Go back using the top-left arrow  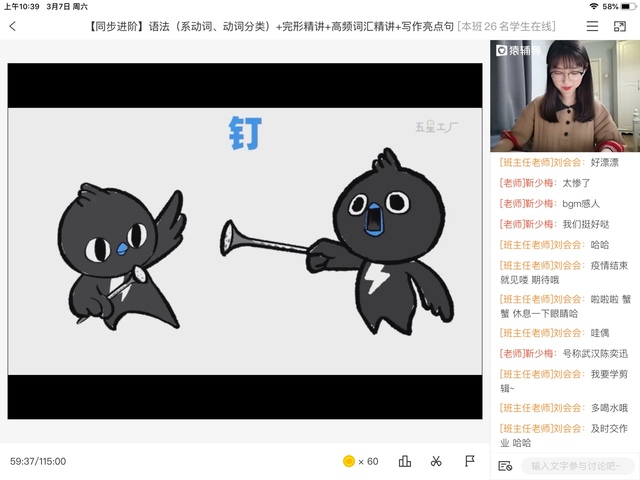point(13,27)
